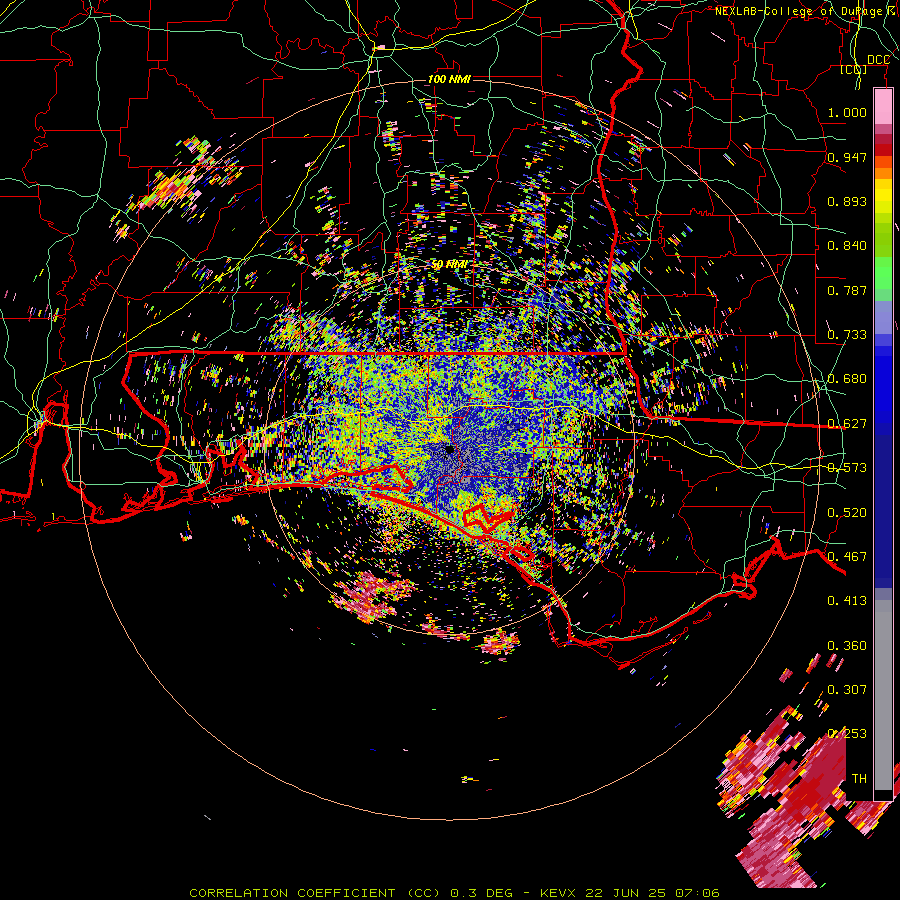Viewport: 900px width, 900px height.
Task: Click the 0.680 legend value
Action: tap(847, 379)
